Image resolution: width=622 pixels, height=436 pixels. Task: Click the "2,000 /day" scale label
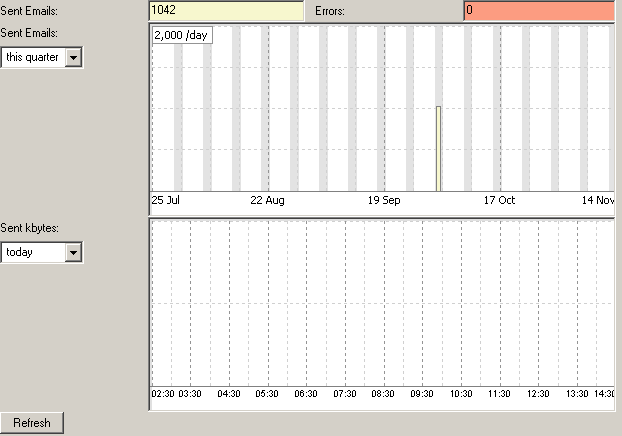click(180, 35)
